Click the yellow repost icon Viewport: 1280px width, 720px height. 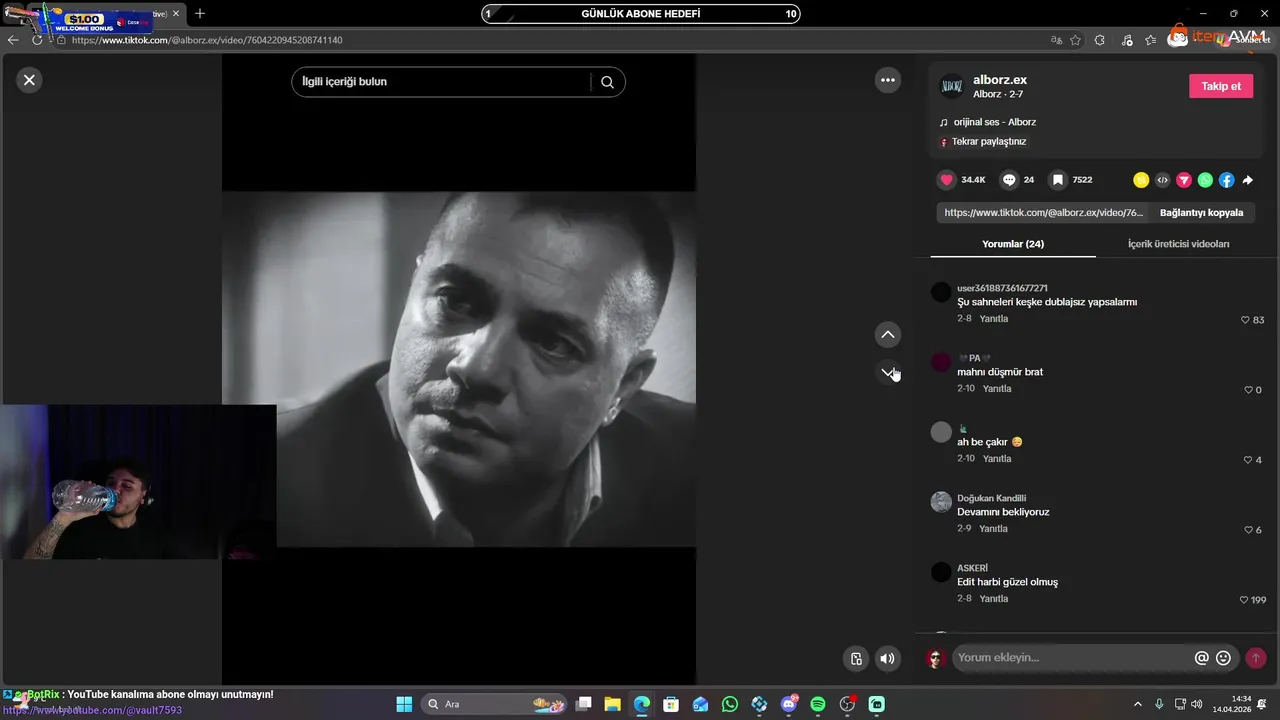[1141, 180]
